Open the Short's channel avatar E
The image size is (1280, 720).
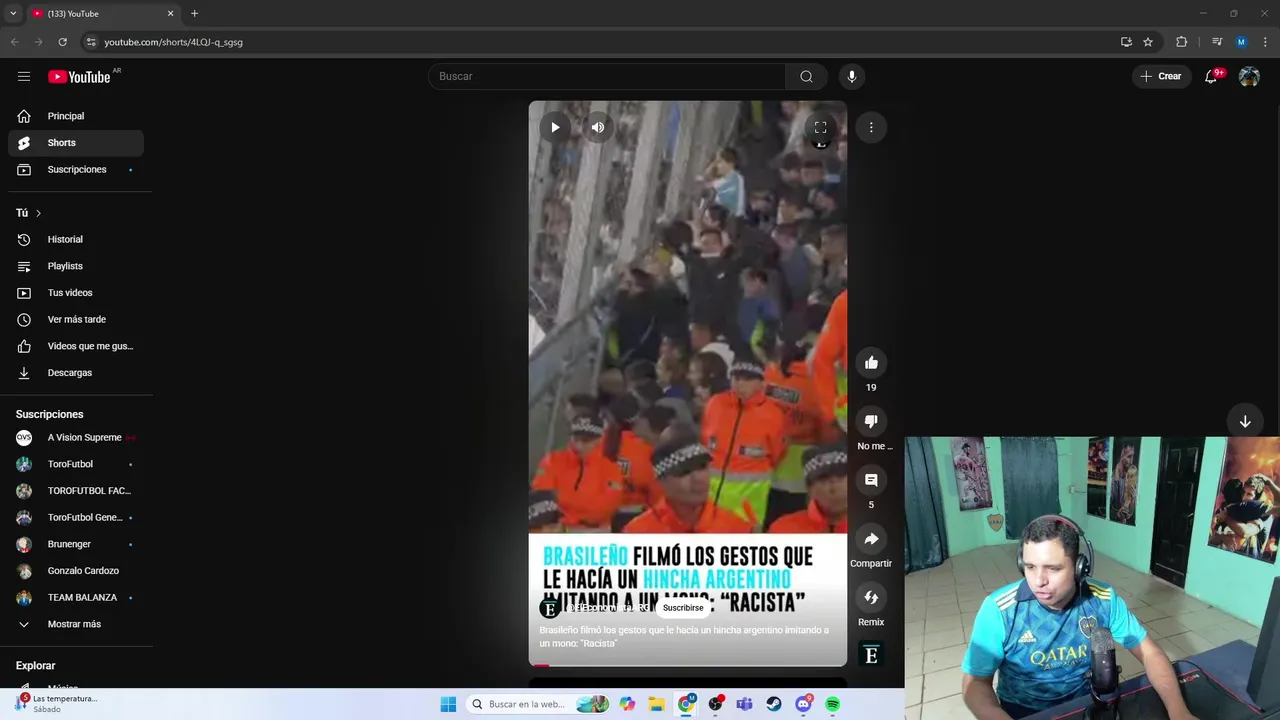[x=549, y=608]
